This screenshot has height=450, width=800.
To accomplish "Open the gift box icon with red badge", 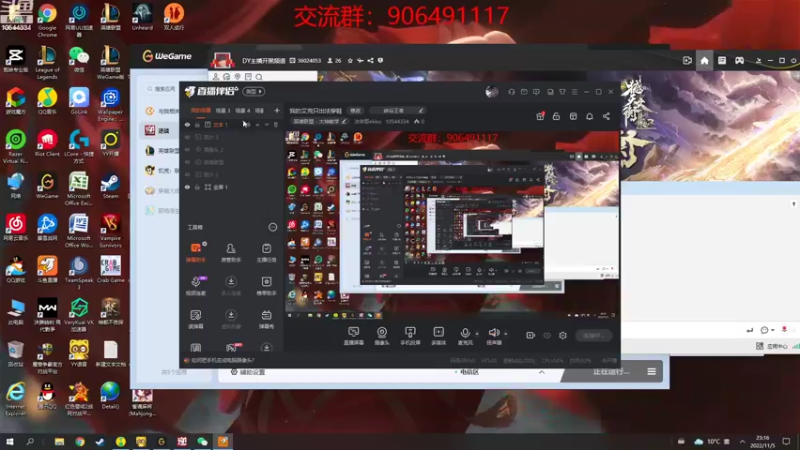I will pyautogui.click(x=540, y=116).
